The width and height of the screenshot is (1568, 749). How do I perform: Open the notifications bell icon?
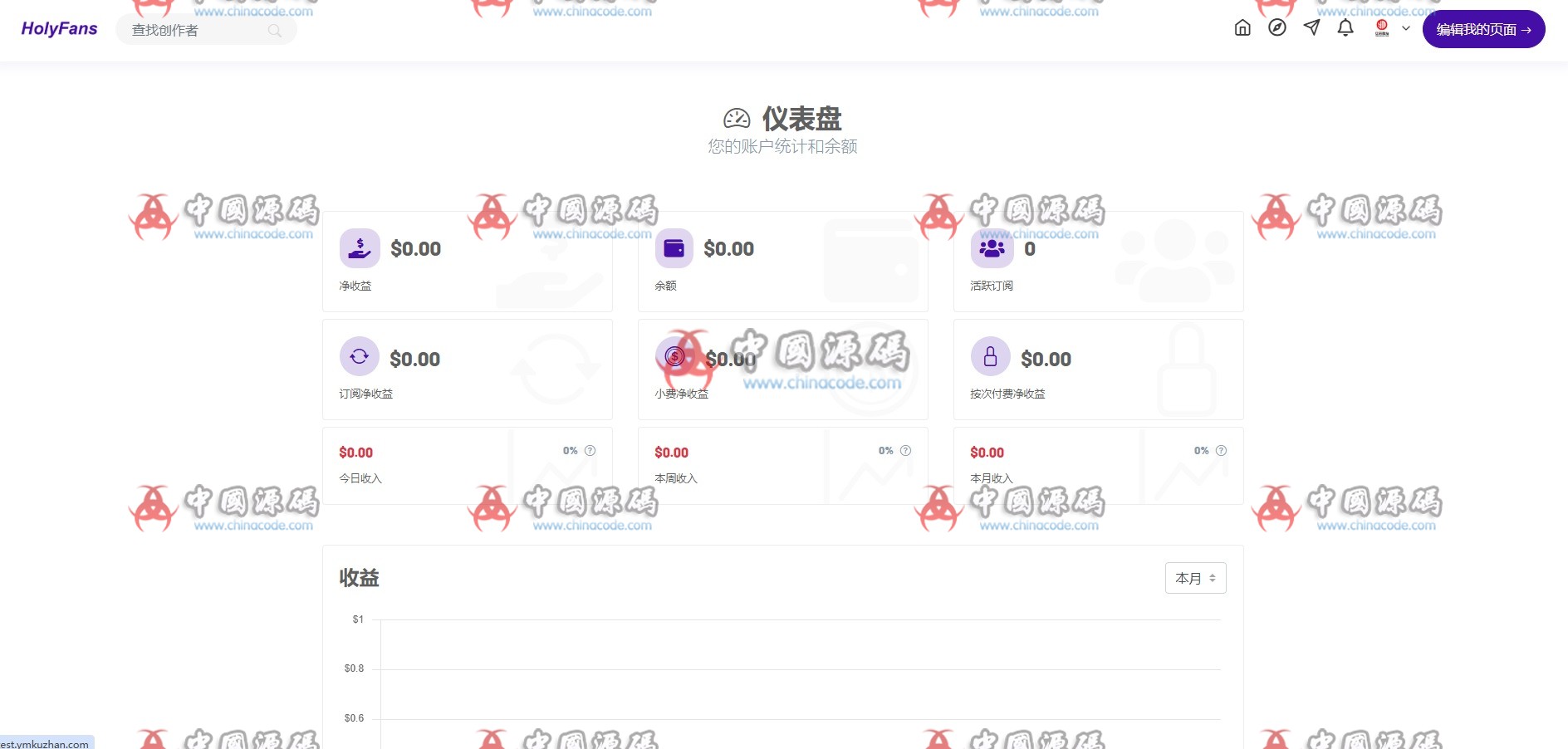1345,28
